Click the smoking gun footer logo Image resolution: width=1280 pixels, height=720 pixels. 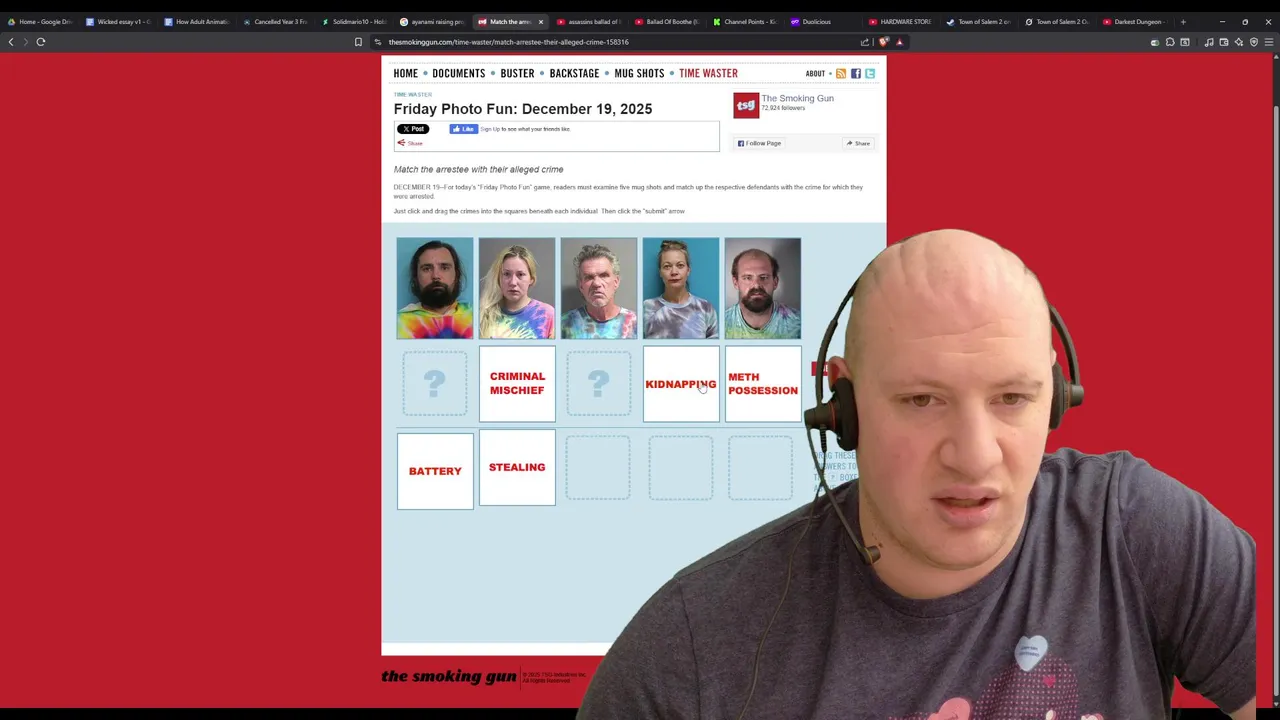[449, 677]
